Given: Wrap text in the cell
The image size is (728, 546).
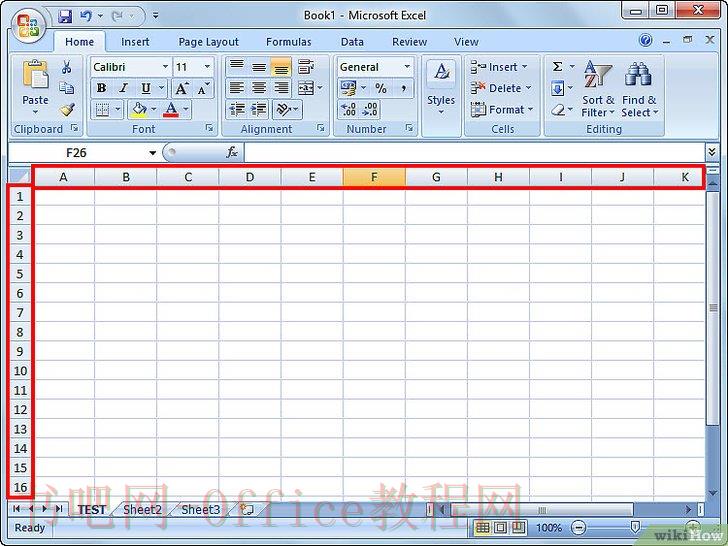Looking at the screenshot, I should pos(306,66).
